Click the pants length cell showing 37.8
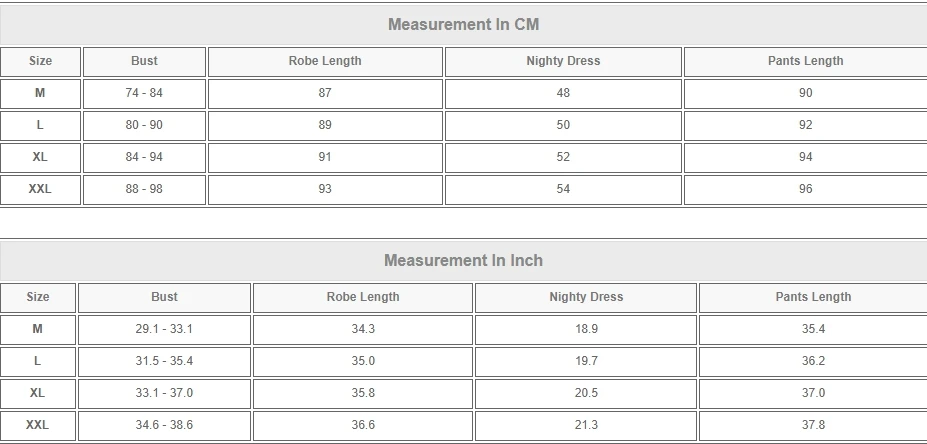Image resolution: width=927 pixels, height=444 pixels. [x=813, y=425]
